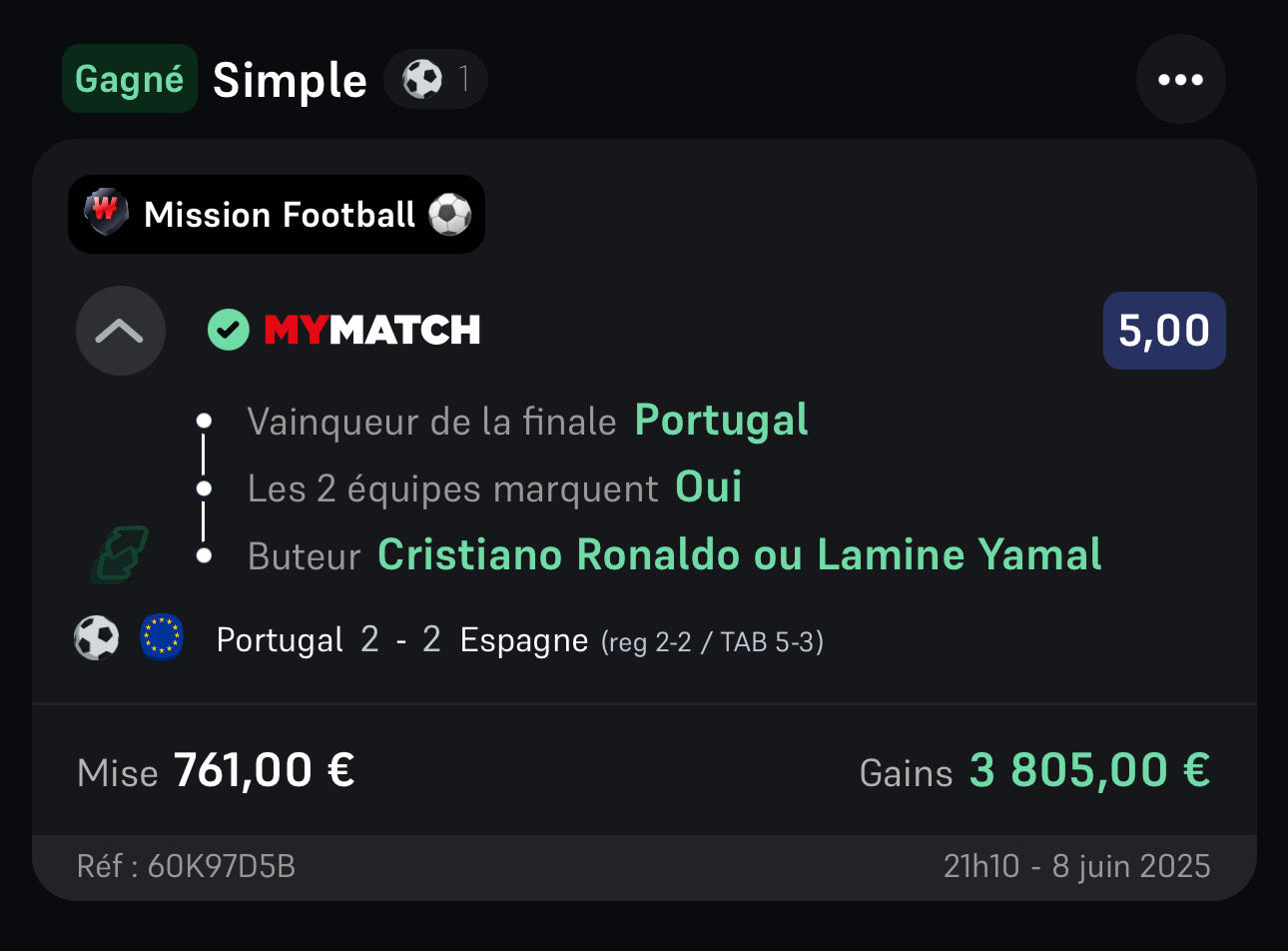Click the green cash-out arrows icon
The image size is (1288, 951).
coord(120,554)
